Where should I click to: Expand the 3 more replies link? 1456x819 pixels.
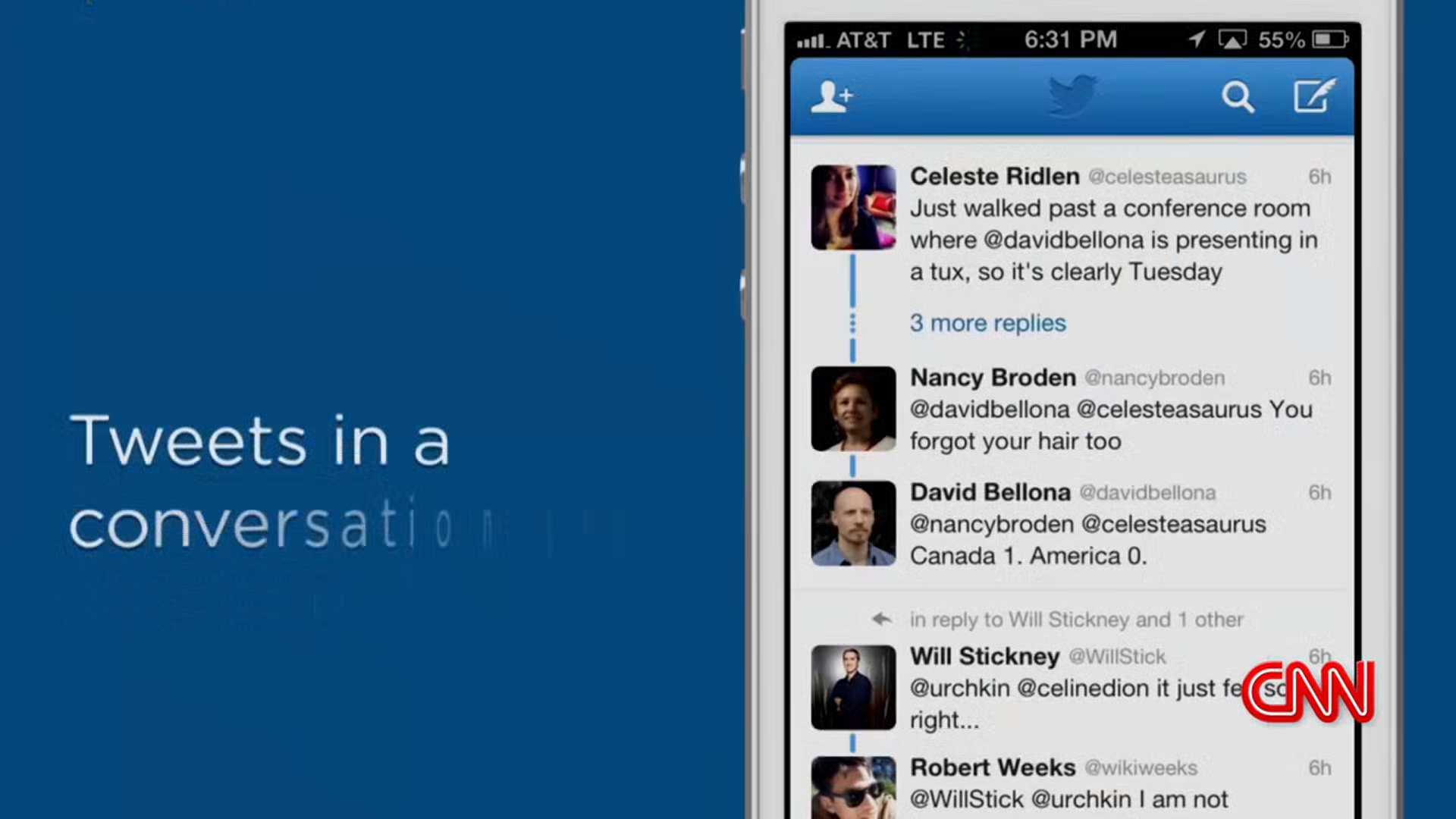[987, 323]
